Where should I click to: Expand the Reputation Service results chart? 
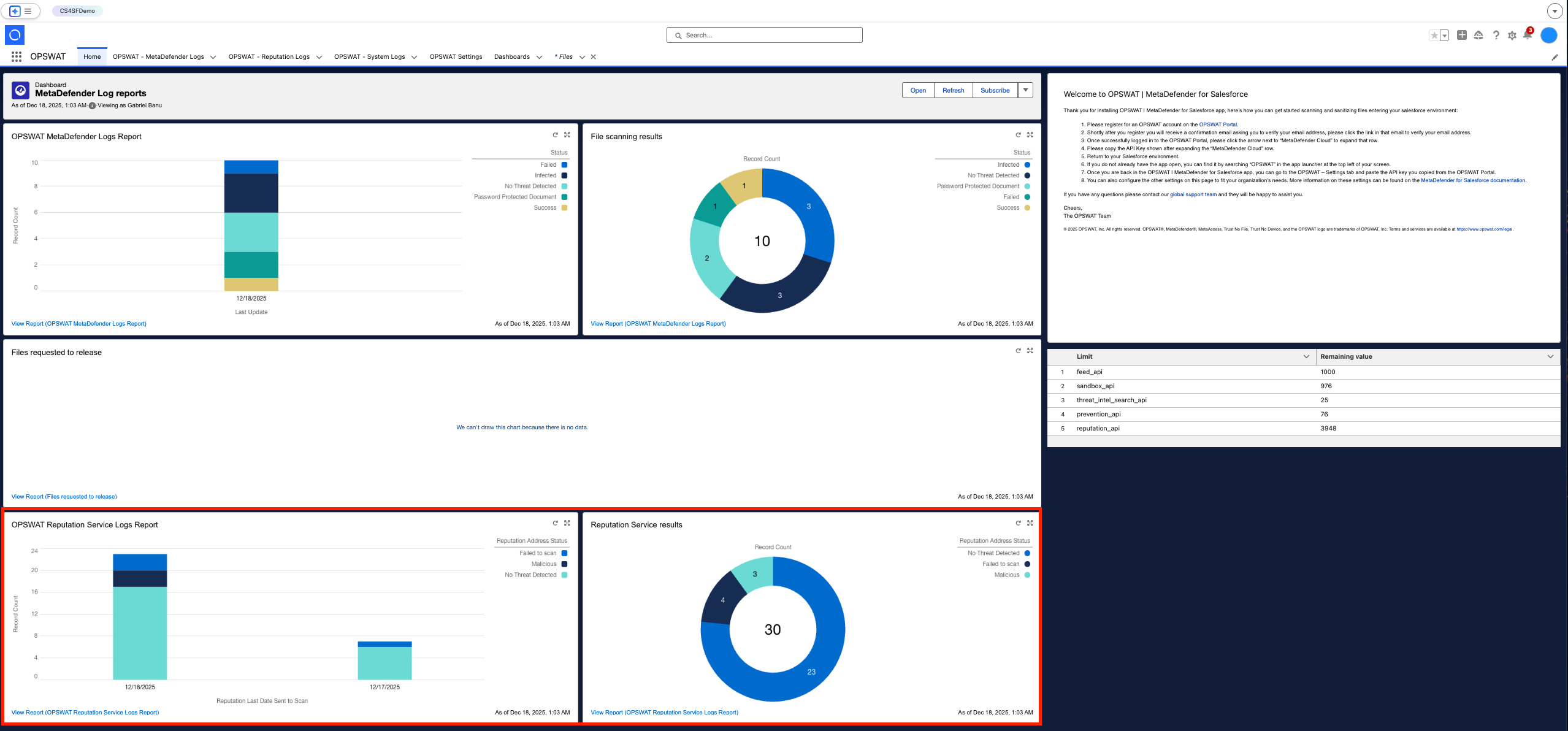pyautogui.click(x=1030, y=523)
